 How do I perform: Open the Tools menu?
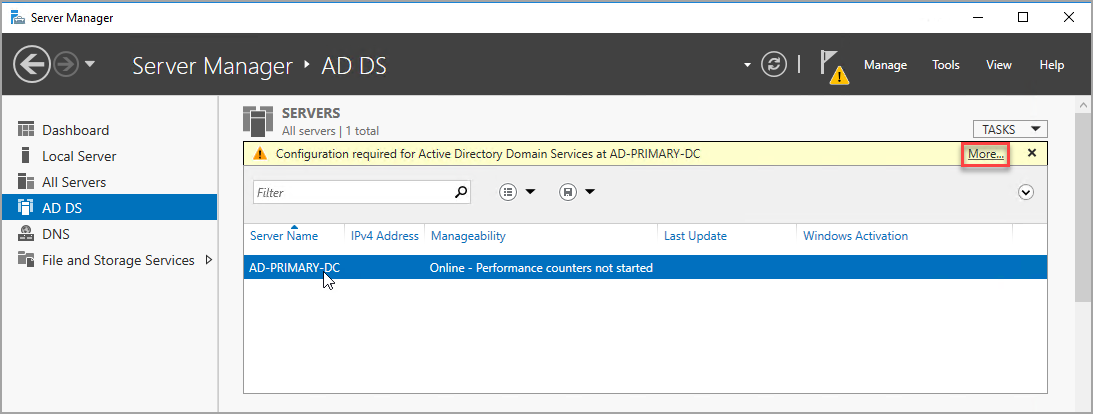(945, 65)
